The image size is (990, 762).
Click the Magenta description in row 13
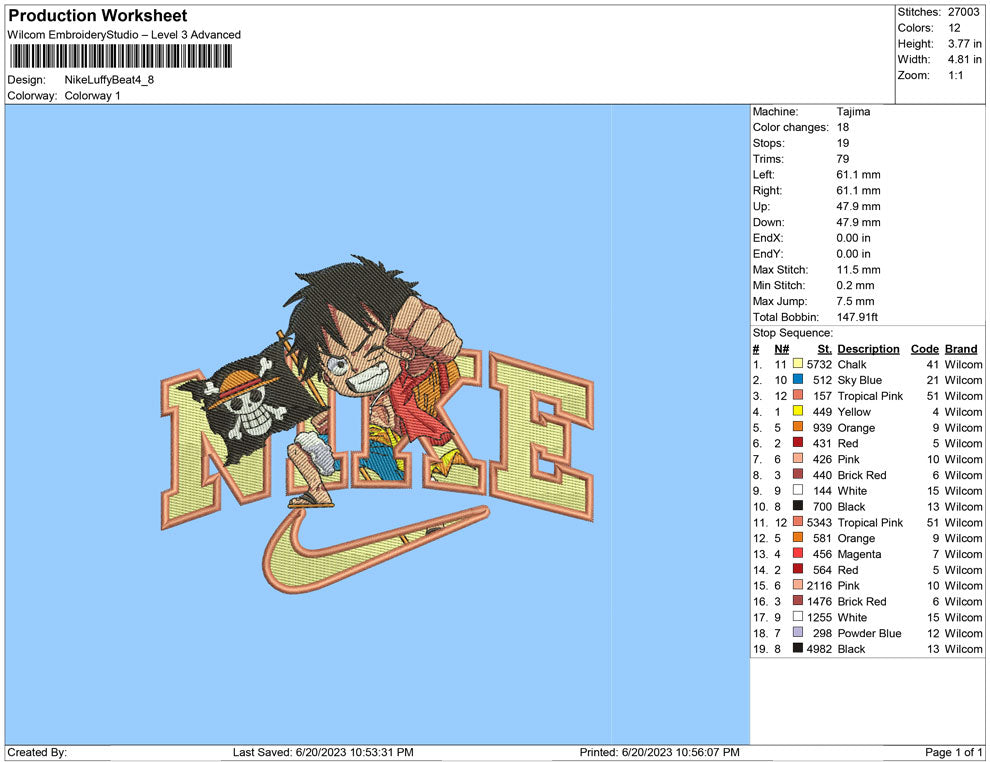pyautogui.click(x=859, y=554)
